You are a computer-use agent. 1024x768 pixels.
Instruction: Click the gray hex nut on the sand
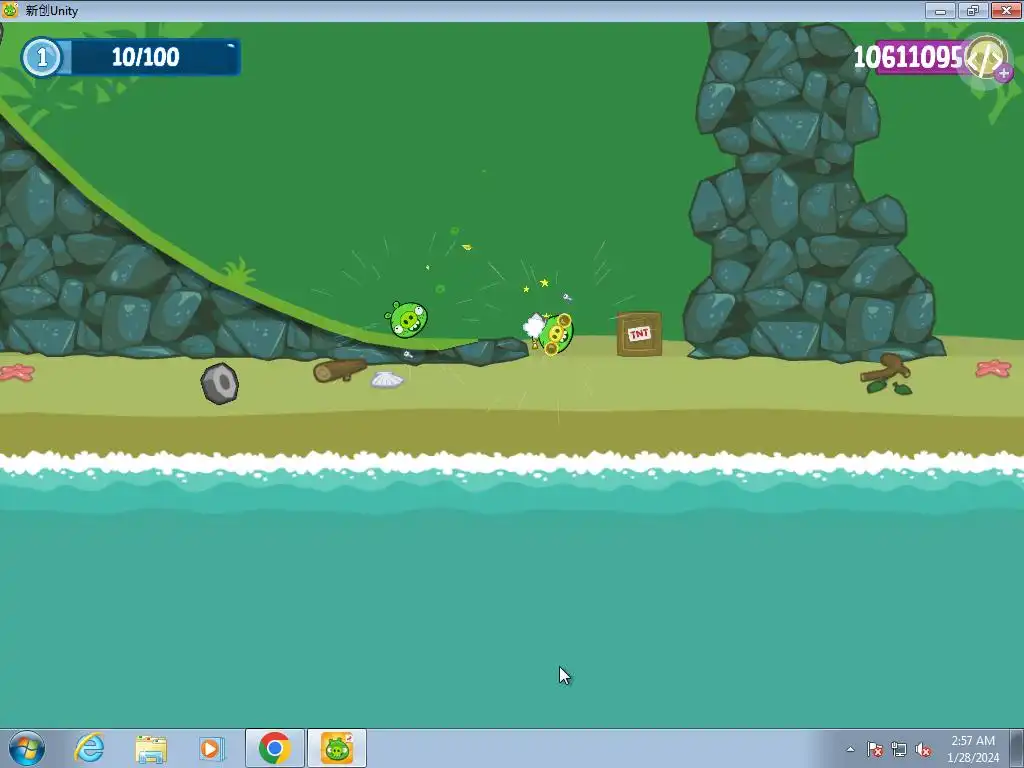click(x=219, y=383)
